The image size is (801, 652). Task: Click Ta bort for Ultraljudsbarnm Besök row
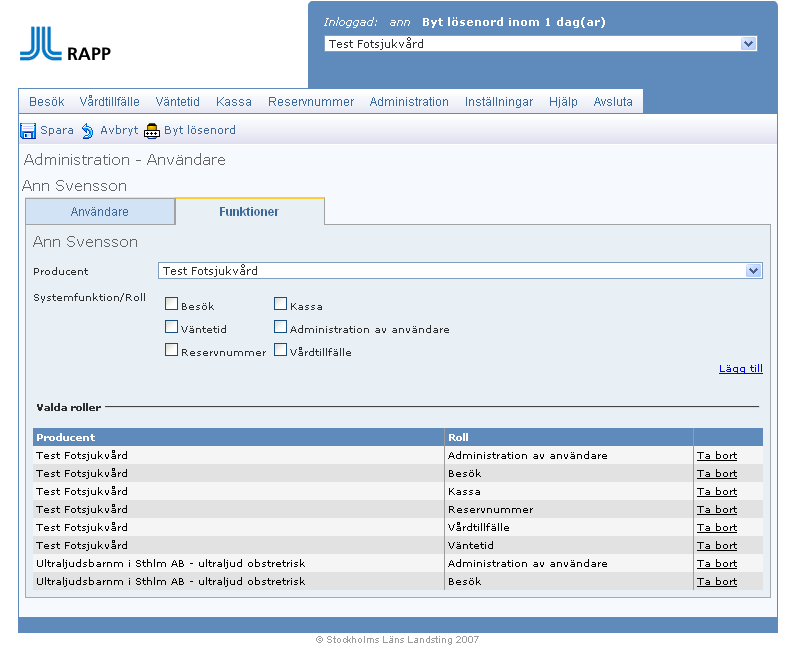pyautogui.click(x=717, y=581)
